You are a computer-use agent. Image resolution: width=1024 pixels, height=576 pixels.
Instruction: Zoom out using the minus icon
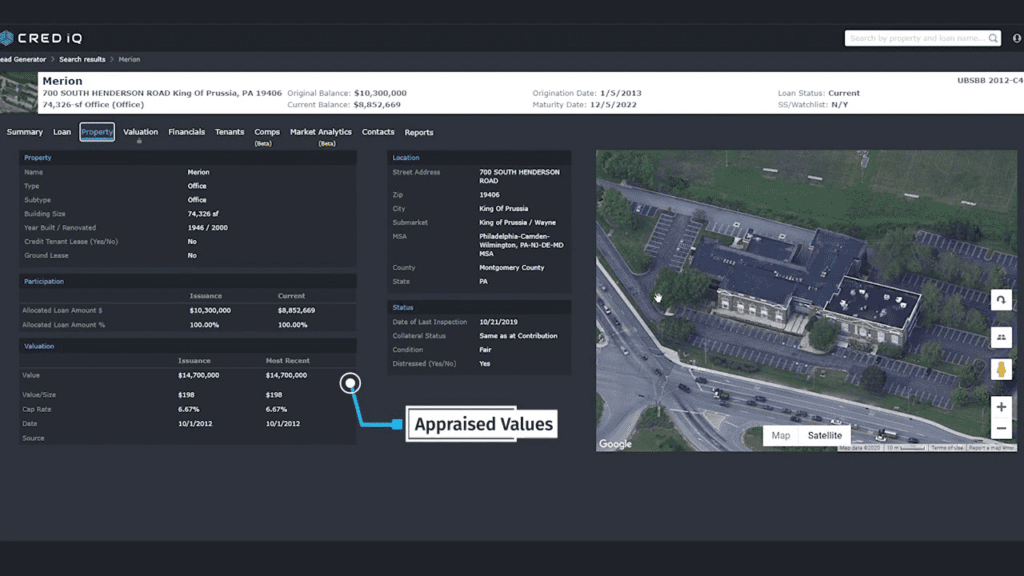pyautogui.click(x=1003, y=428)
